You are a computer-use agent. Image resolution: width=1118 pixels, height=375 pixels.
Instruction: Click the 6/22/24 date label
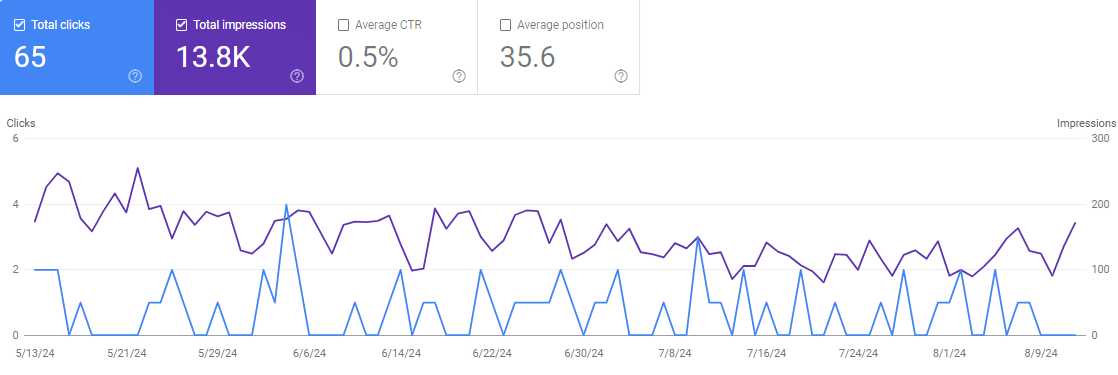[x=492, y=353]
